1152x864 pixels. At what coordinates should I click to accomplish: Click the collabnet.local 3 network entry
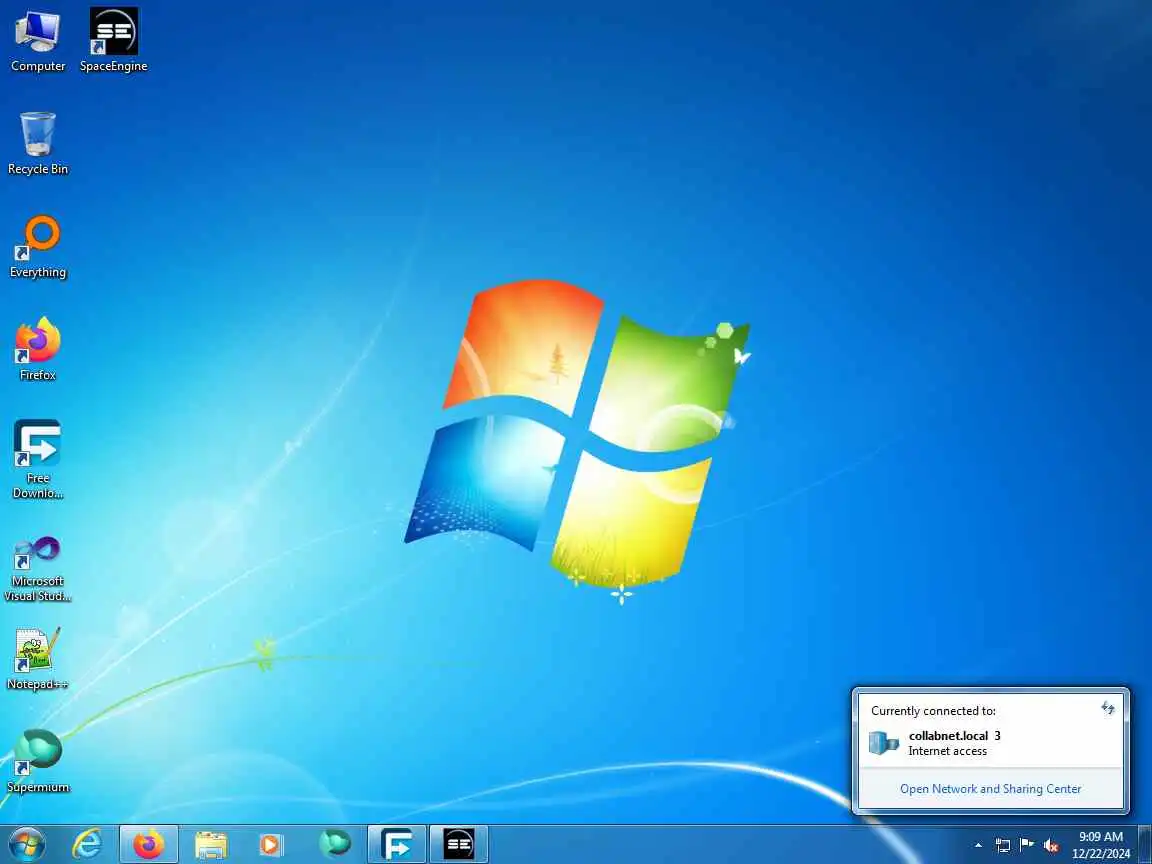[x=990, y=743]
